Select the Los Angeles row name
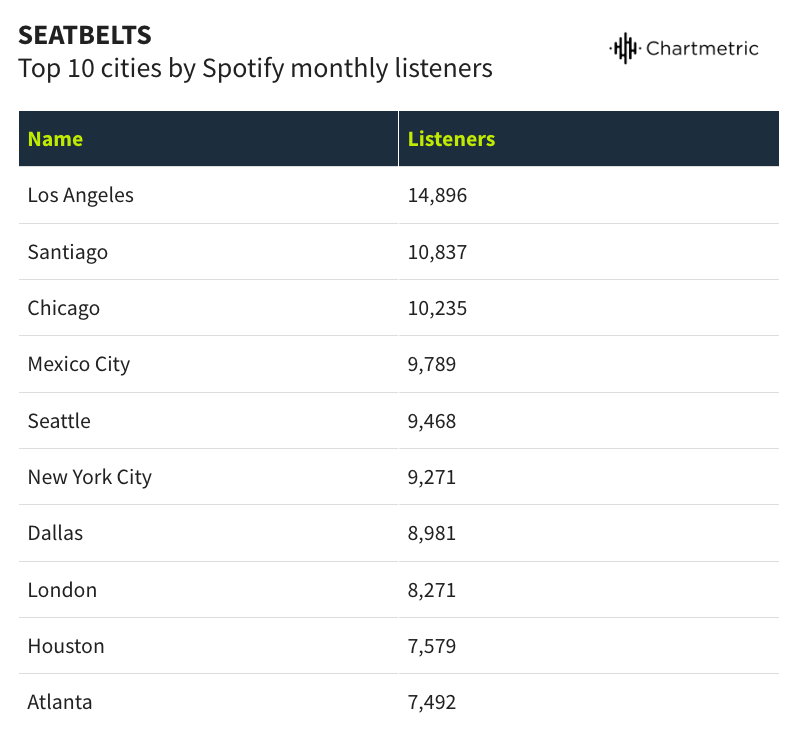This screenshot has height=747, width=796. pyautogui.click(x=80, y=195)
